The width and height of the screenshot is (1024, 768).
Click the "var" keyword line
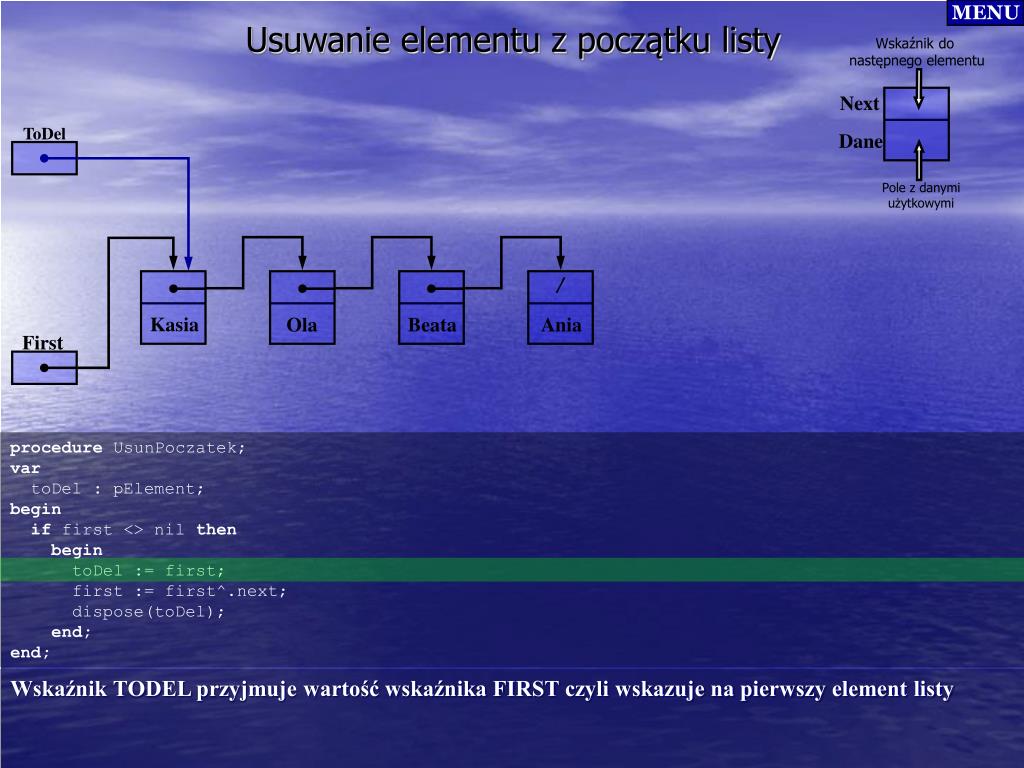point(25,469)
